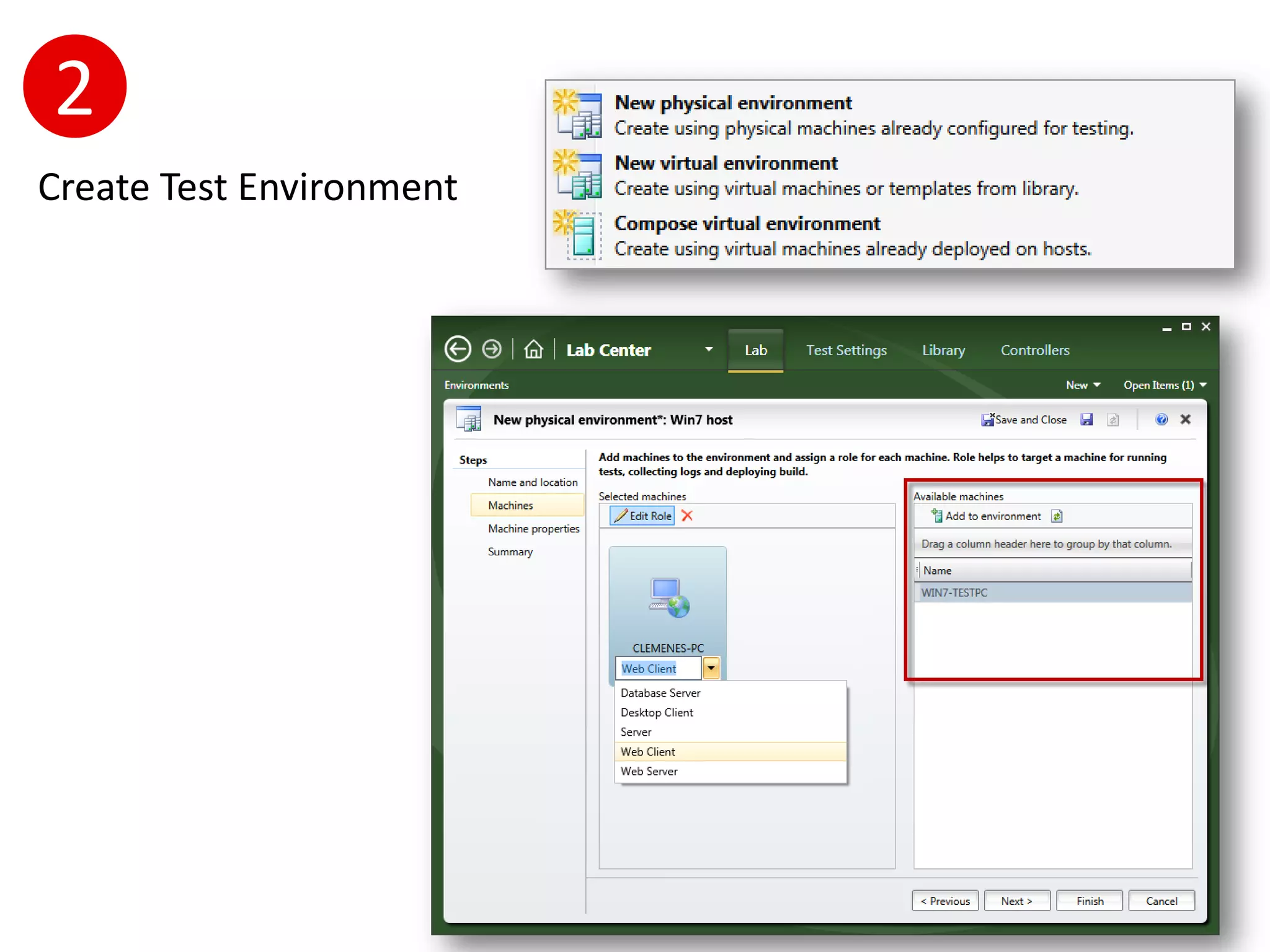This screenshot has width=1270, height=952.
Task: Remove selected machine with red X
Action: 687,516
